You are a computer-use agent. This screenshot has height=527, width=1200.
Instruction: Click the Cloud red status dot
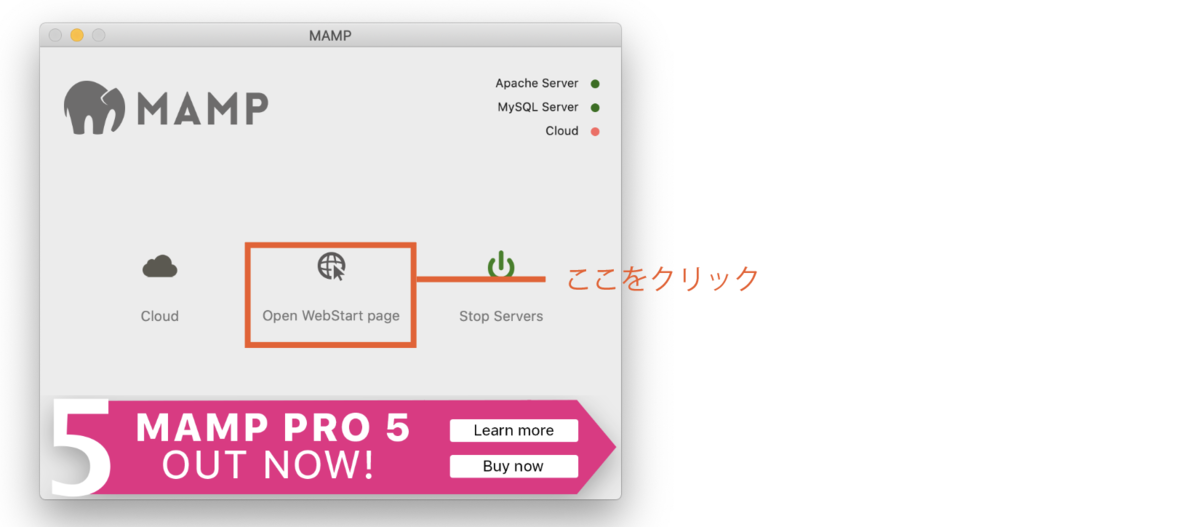(595, 131)
